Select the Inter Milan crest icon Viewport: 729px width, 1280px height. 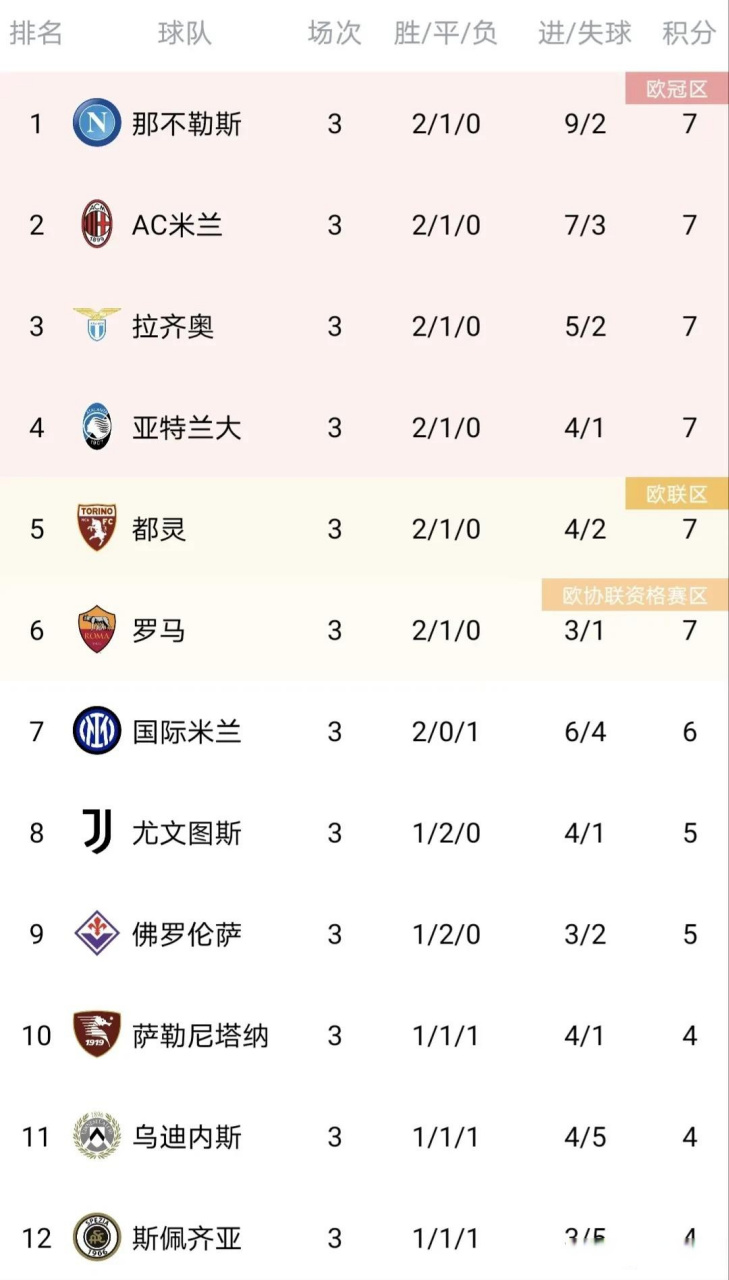pyautogui.click(x=96, y=731)
